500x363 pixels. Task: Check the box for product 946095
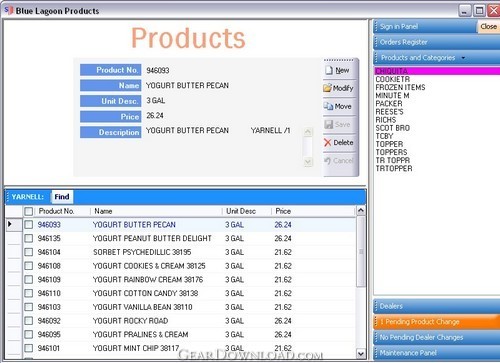(x=29, y=334)
